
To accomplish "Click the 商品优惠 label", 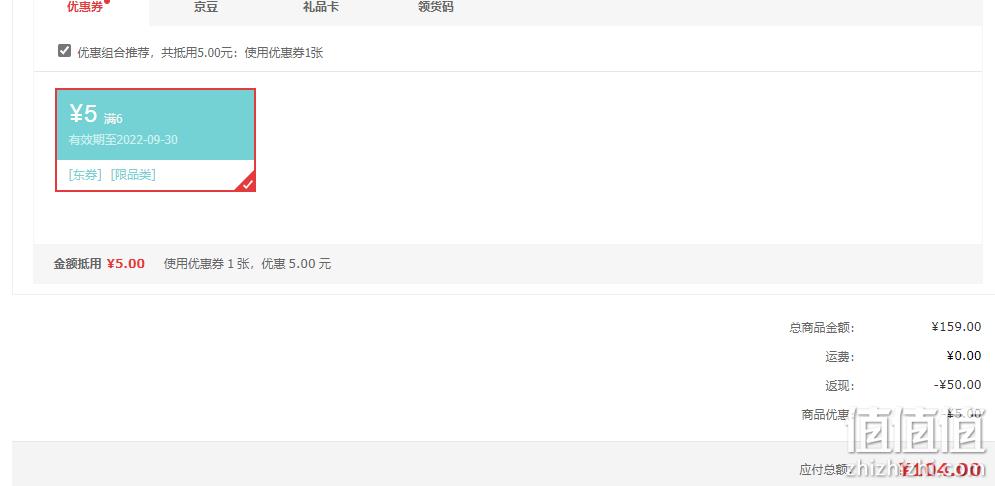I will point(825,414).
